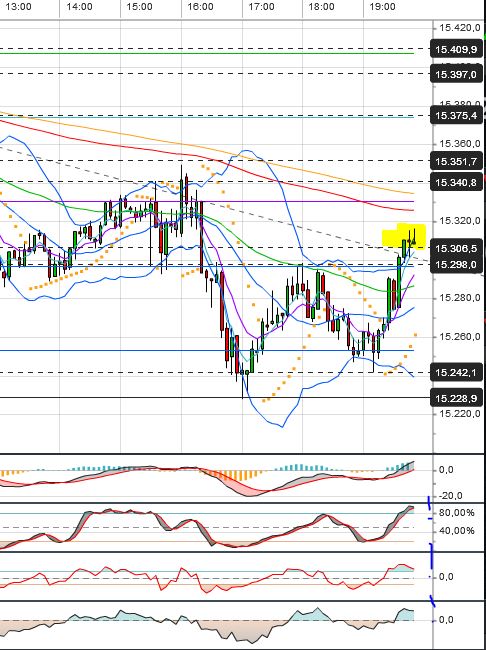Viewport: 486px width, 650px height.
Task: Select the 15.242,1 price level label
Action: 457,373
